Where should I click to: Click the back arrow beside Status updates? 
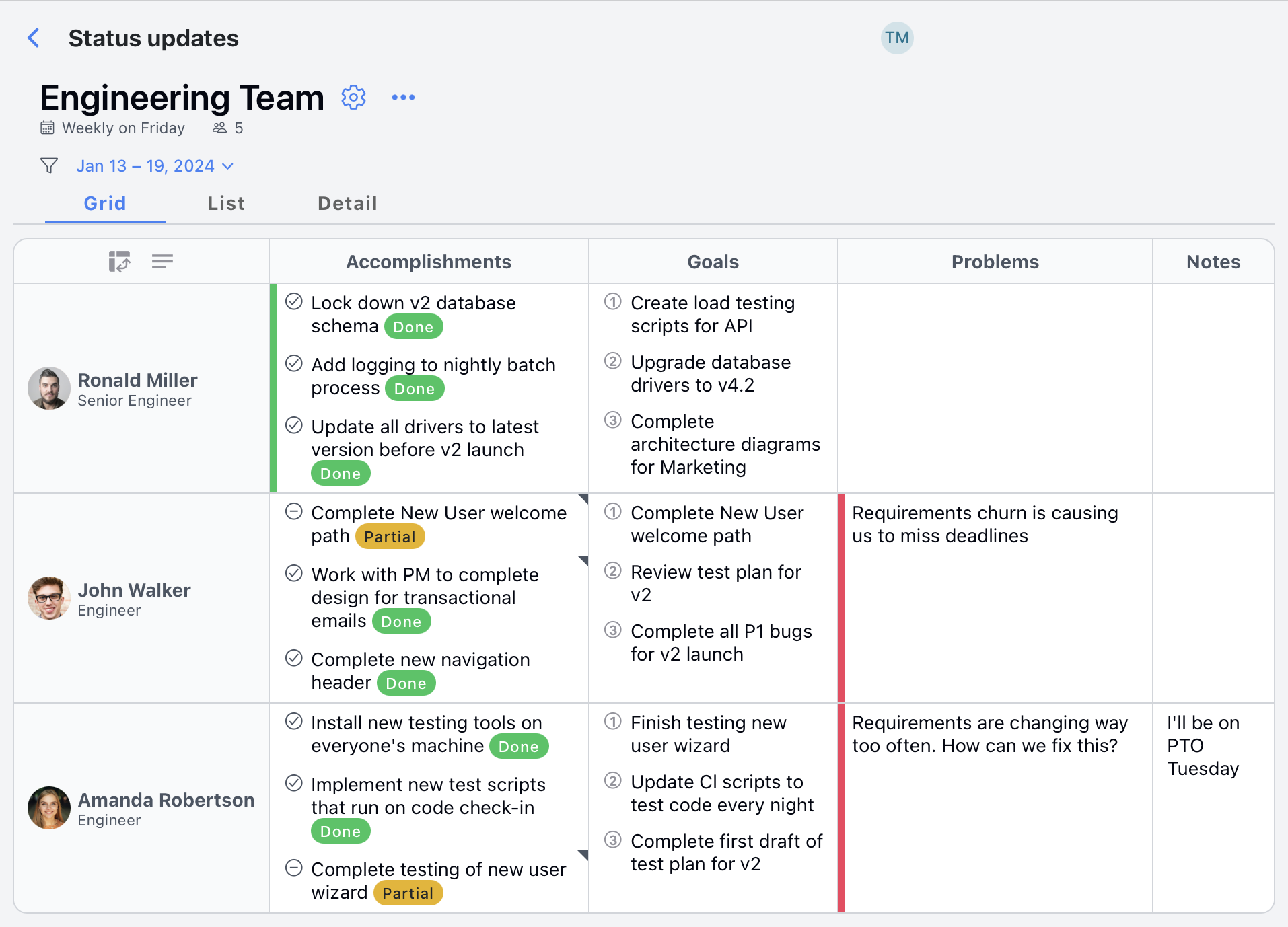[34, 38]
